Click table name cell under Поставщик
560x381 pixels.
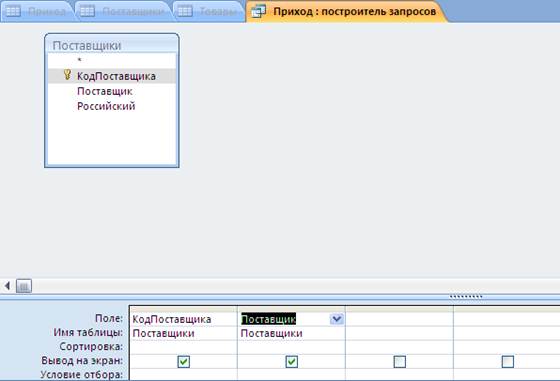(x=291, y=333)
